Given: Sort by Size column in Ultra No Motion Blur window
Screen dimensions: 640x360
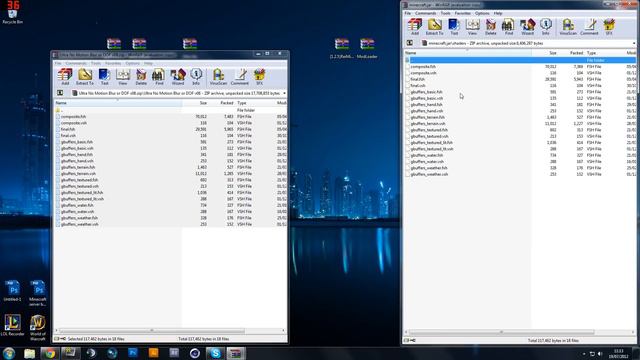Looking at the screenshot, I should click(x=195, y=103).
